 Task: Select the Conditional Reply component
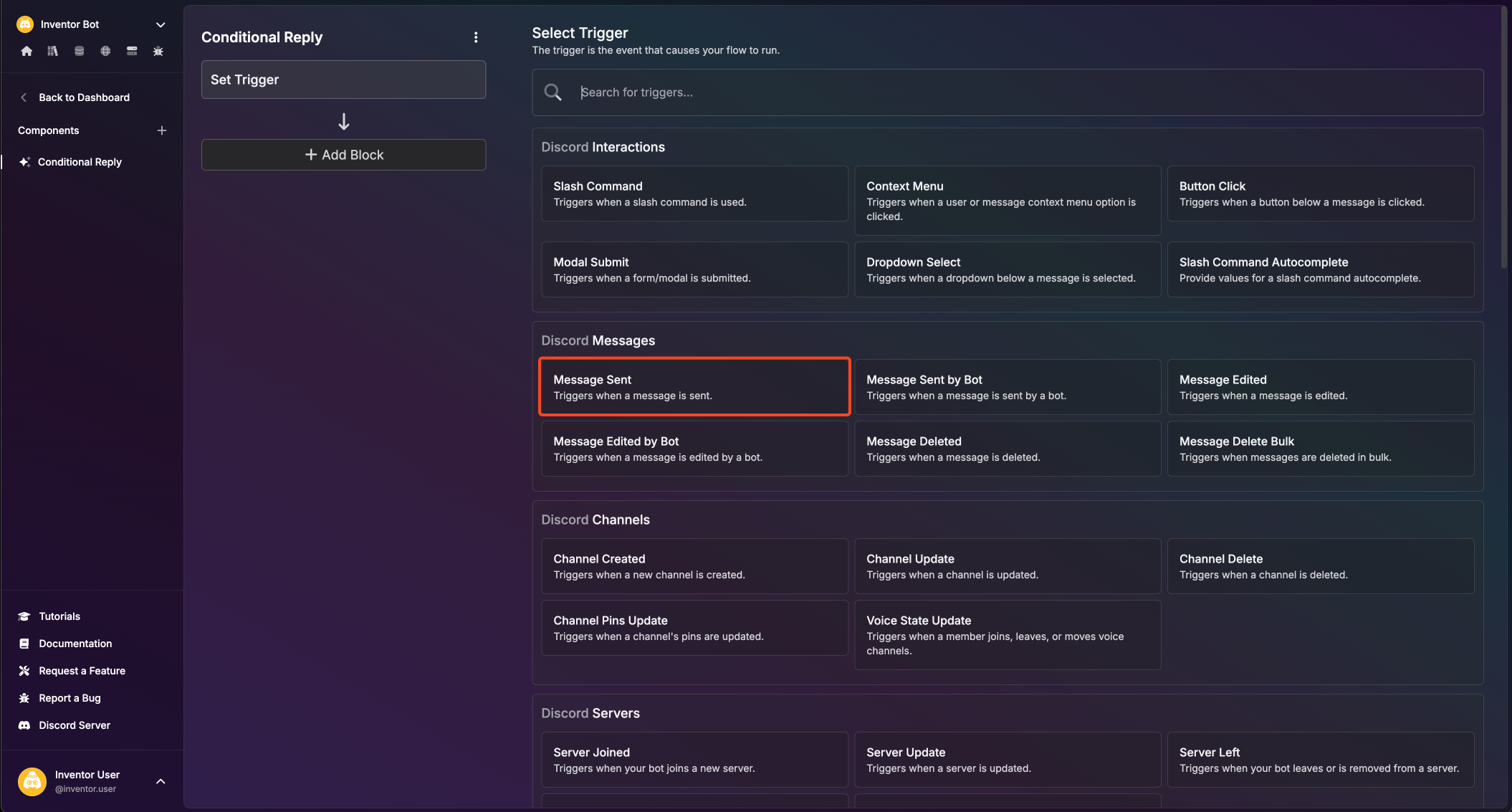[x=80, y=162]
